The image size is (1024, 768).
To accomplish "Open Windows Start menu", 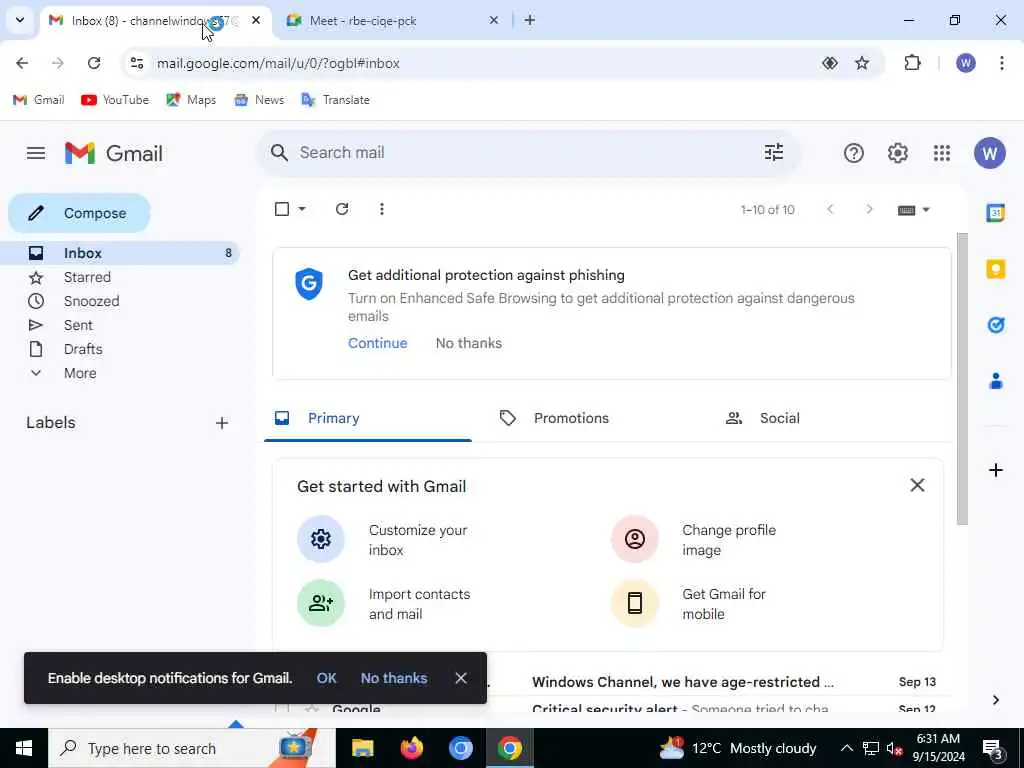I will tap(24, 748).
